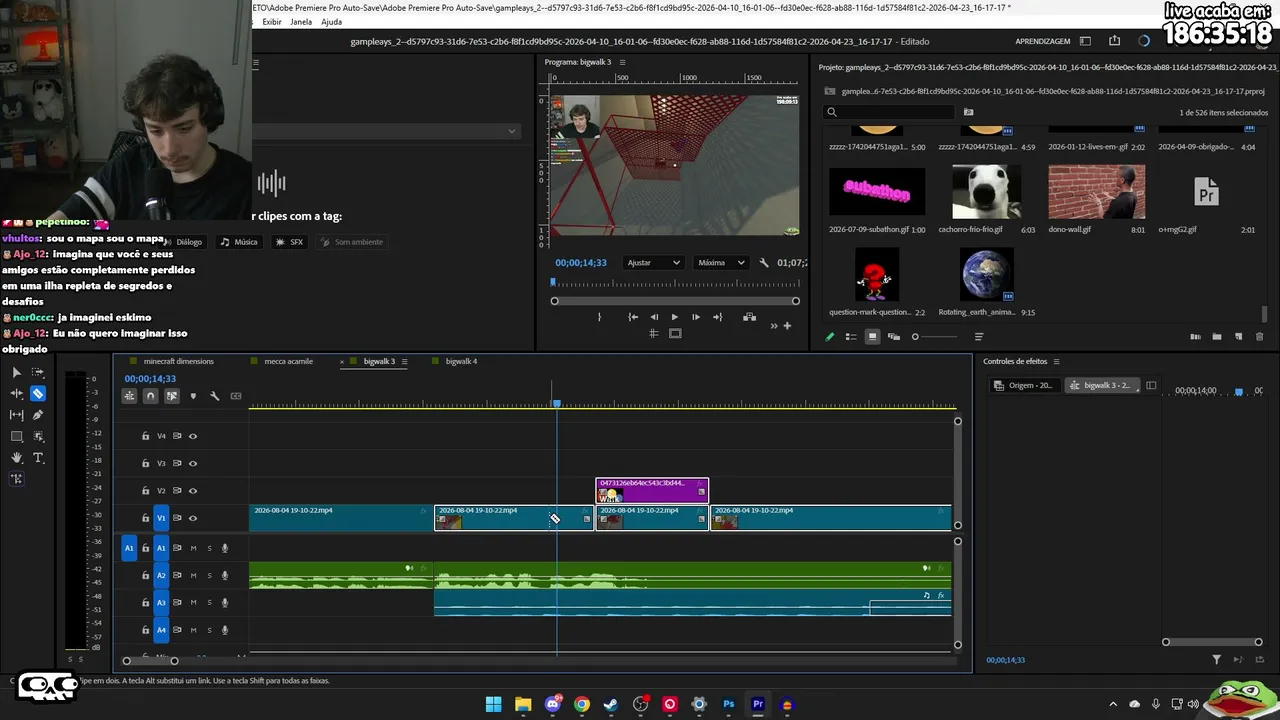Select the cachorro-frio-frio.gif thumbnail
Viewport: 1280px width, 720px height.
tap(986, 192)
